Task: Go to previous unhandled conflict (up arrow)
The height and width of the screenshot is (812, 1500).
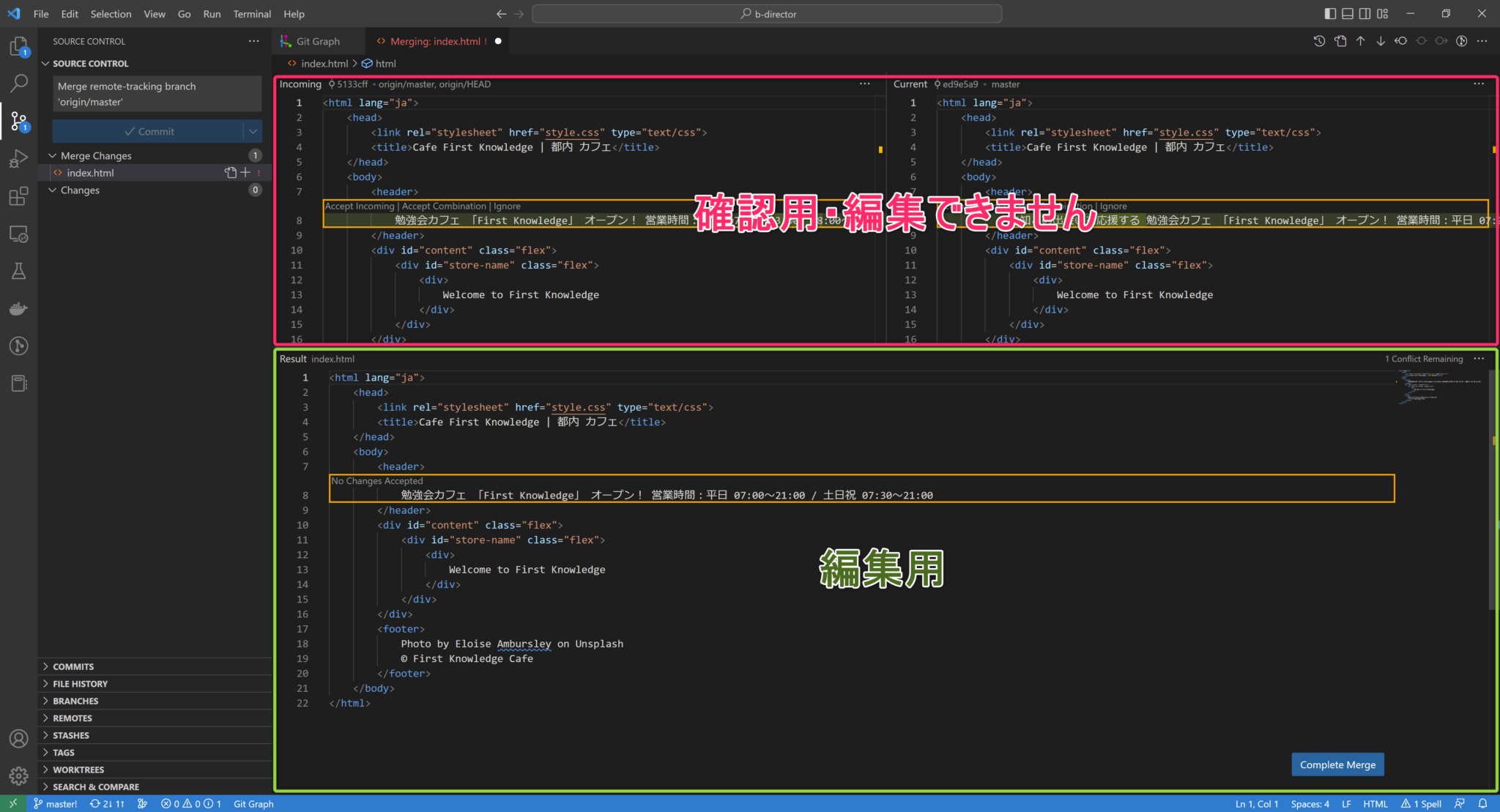Action: point(1362,41)
